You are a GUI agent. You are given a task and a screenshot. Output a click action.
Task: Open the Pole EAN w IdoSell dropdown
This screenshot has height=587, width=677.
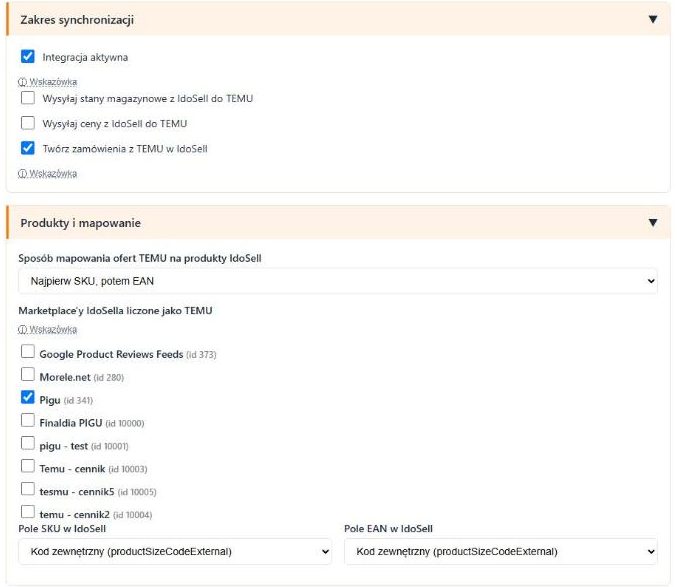(x=501, y=551)
